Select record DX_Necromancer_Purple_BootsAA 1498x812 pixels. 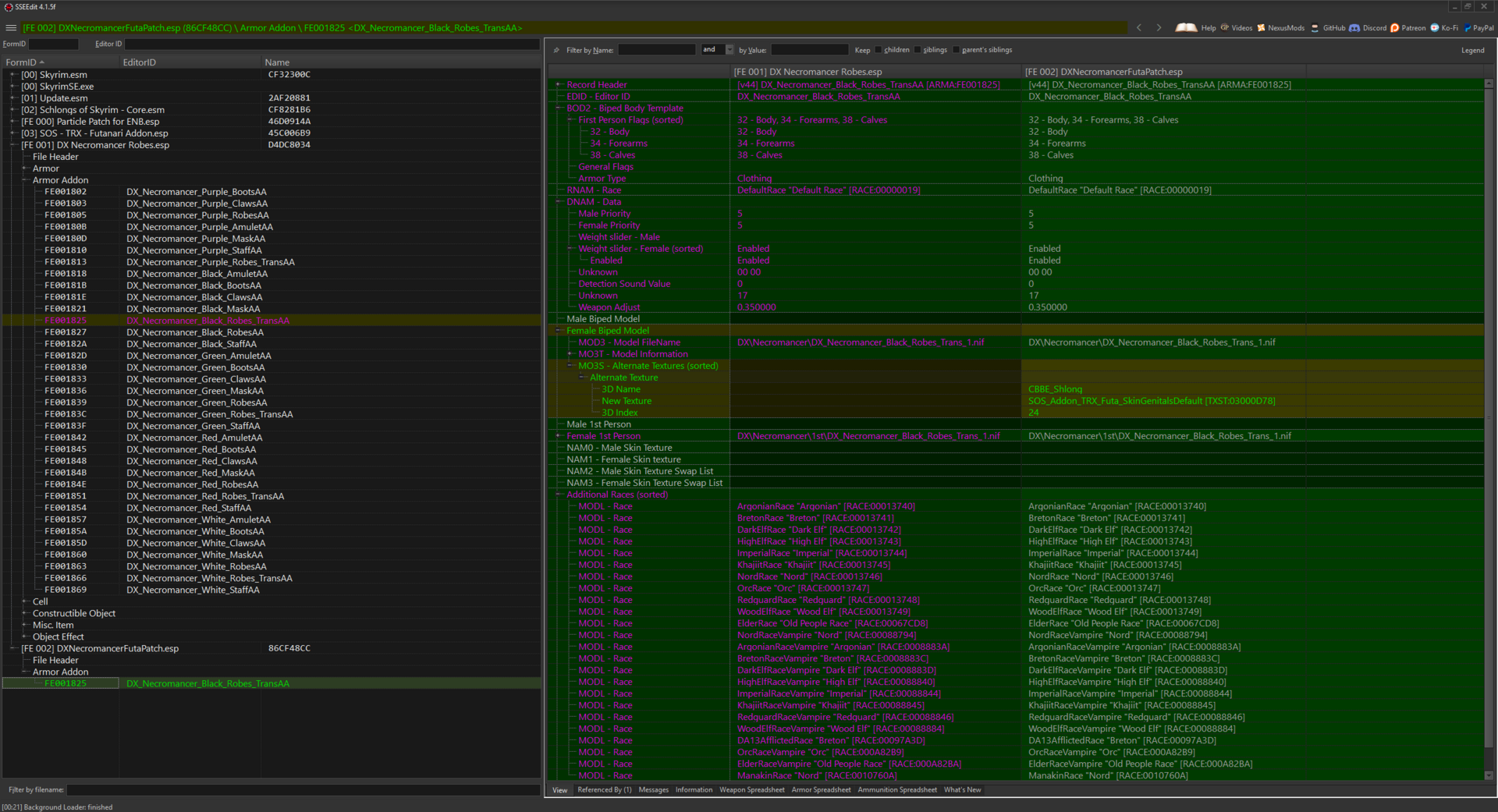tap(197, 192)
